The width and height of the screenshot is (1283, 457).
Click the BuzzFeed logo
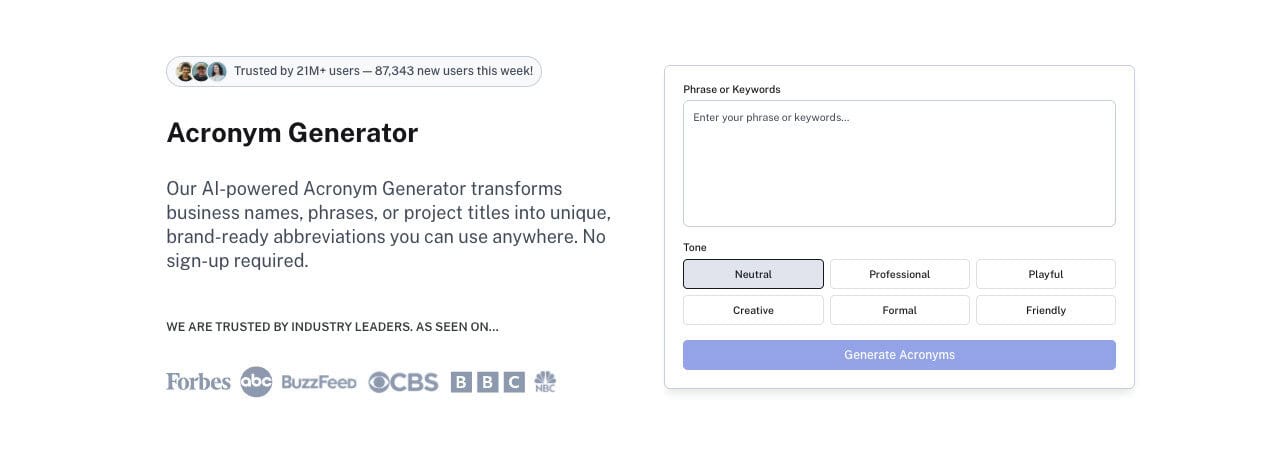click(x=319, y=382)
